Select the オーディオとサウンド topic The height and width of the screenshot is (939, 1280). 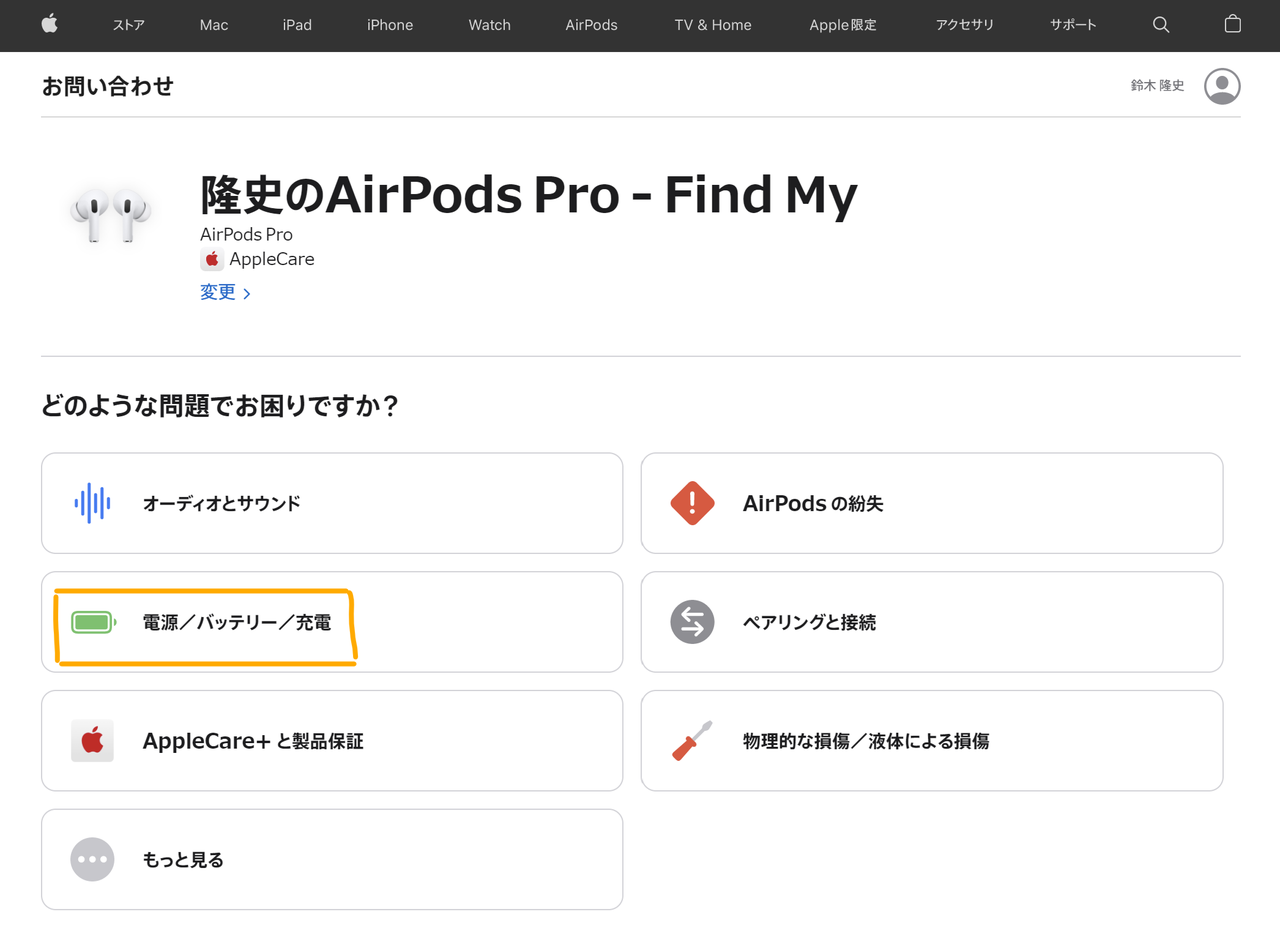coord(332,503)
